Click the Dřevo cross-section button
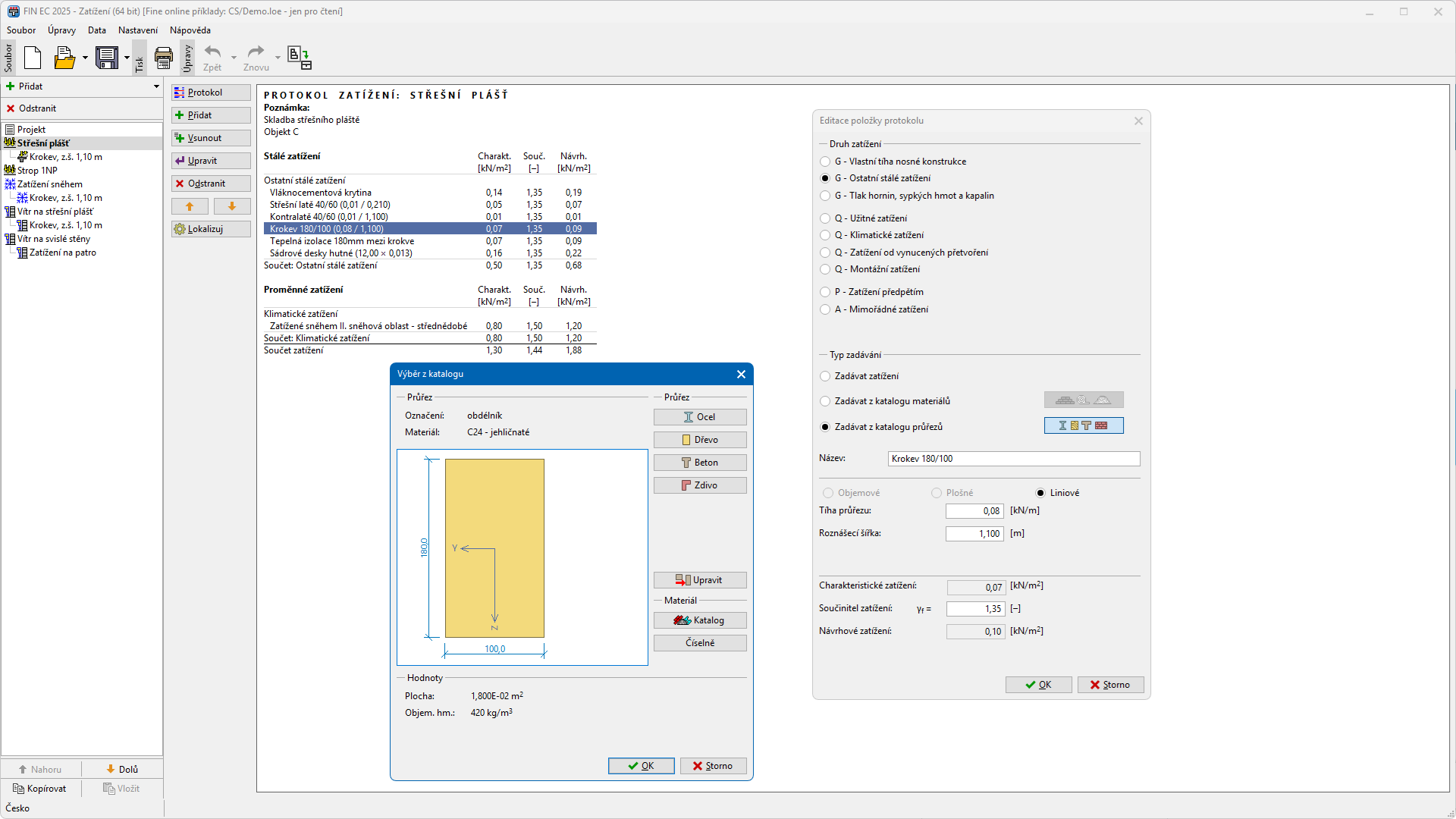This screenshot has height=819, width=1456. 699,440
